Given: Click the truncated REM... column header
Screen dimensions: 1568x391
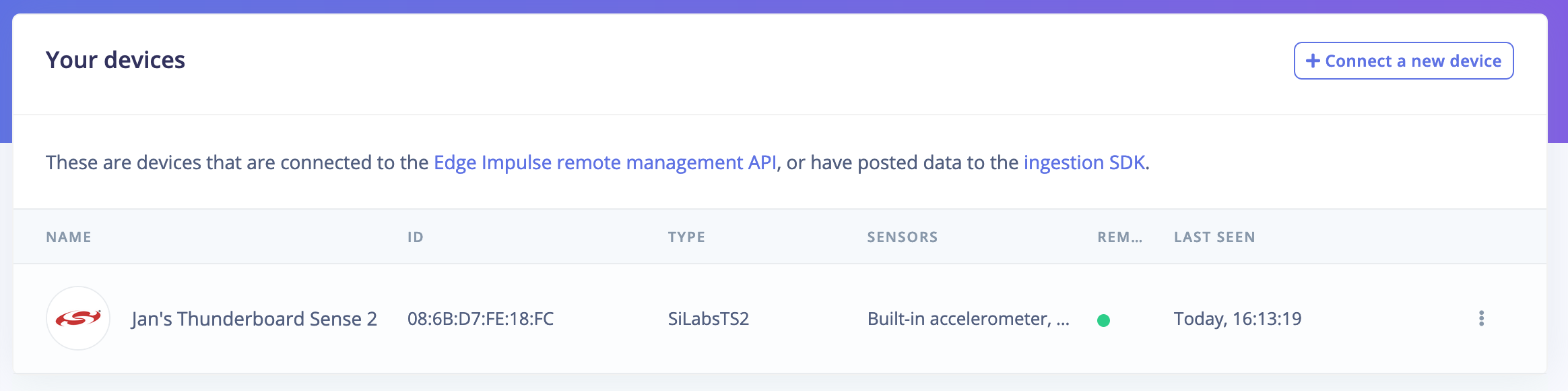Looking at the screenshot, I should [x=1119, y=237].
